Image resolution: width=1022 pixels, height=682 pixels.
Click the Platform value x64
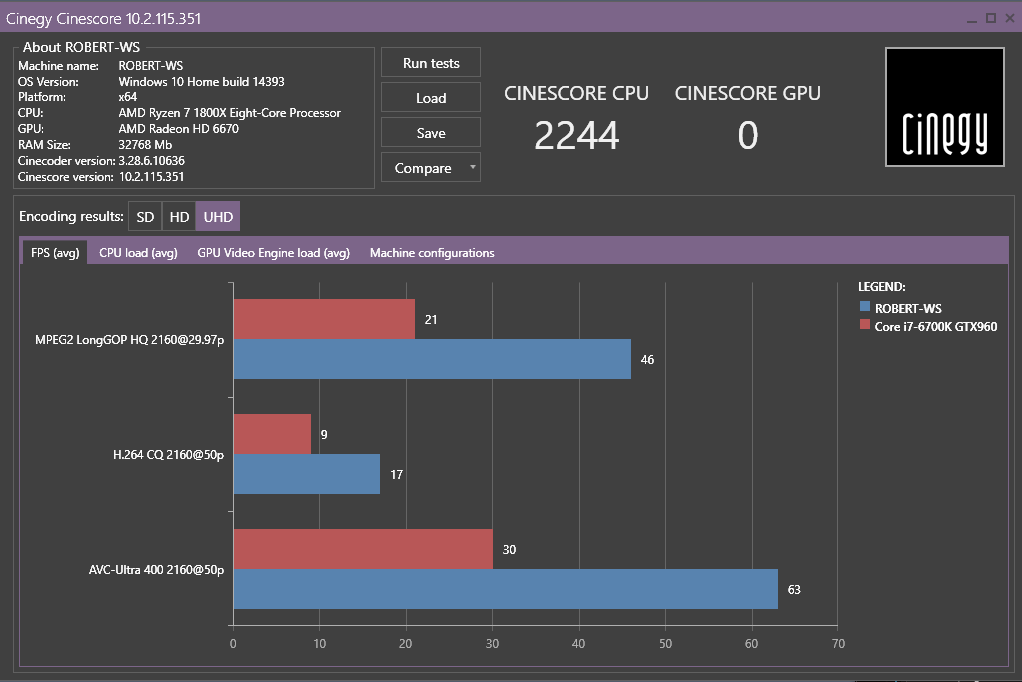tap(128, 97)
